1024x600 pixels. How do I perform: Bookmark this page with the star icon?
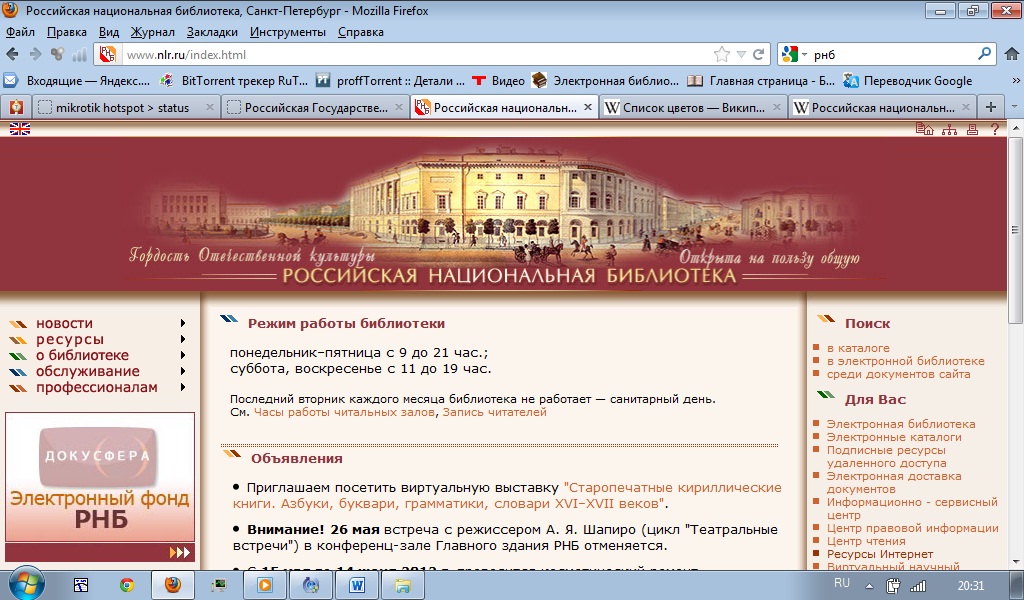click(x=722, y=55)
